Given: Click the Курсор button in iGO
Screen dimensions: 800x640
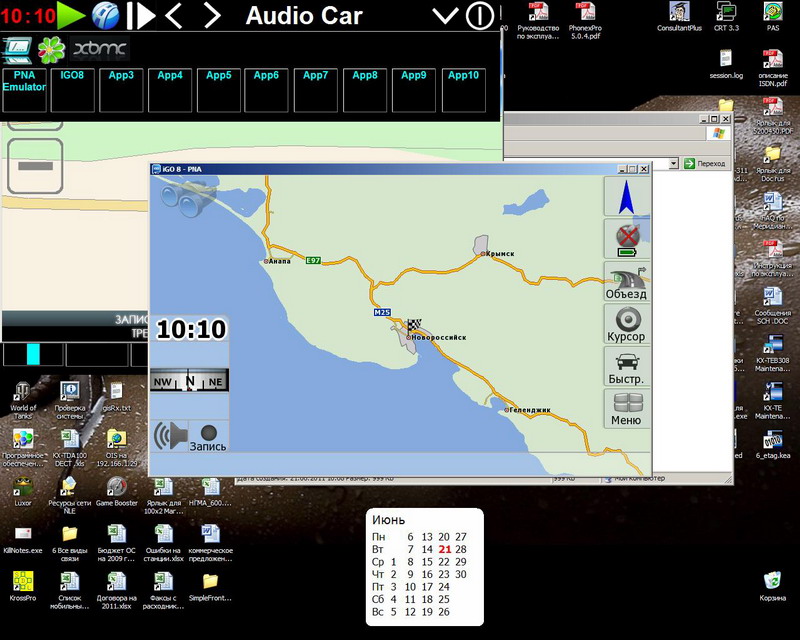Looking at the screenshot, I should pyautogui.click(x=627, y=325).
